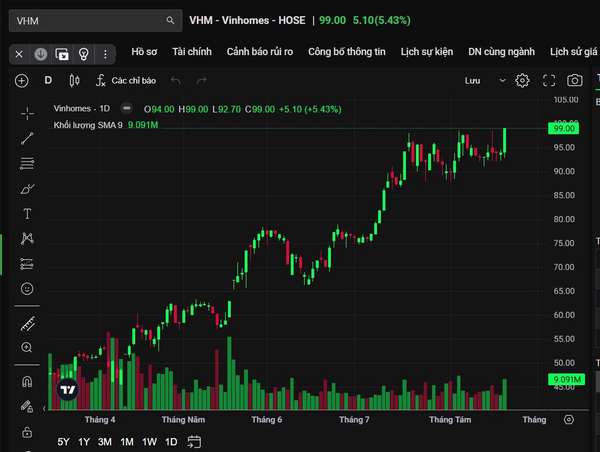
Task: Click the VHM symbol search field
Action: coord(96,21)
